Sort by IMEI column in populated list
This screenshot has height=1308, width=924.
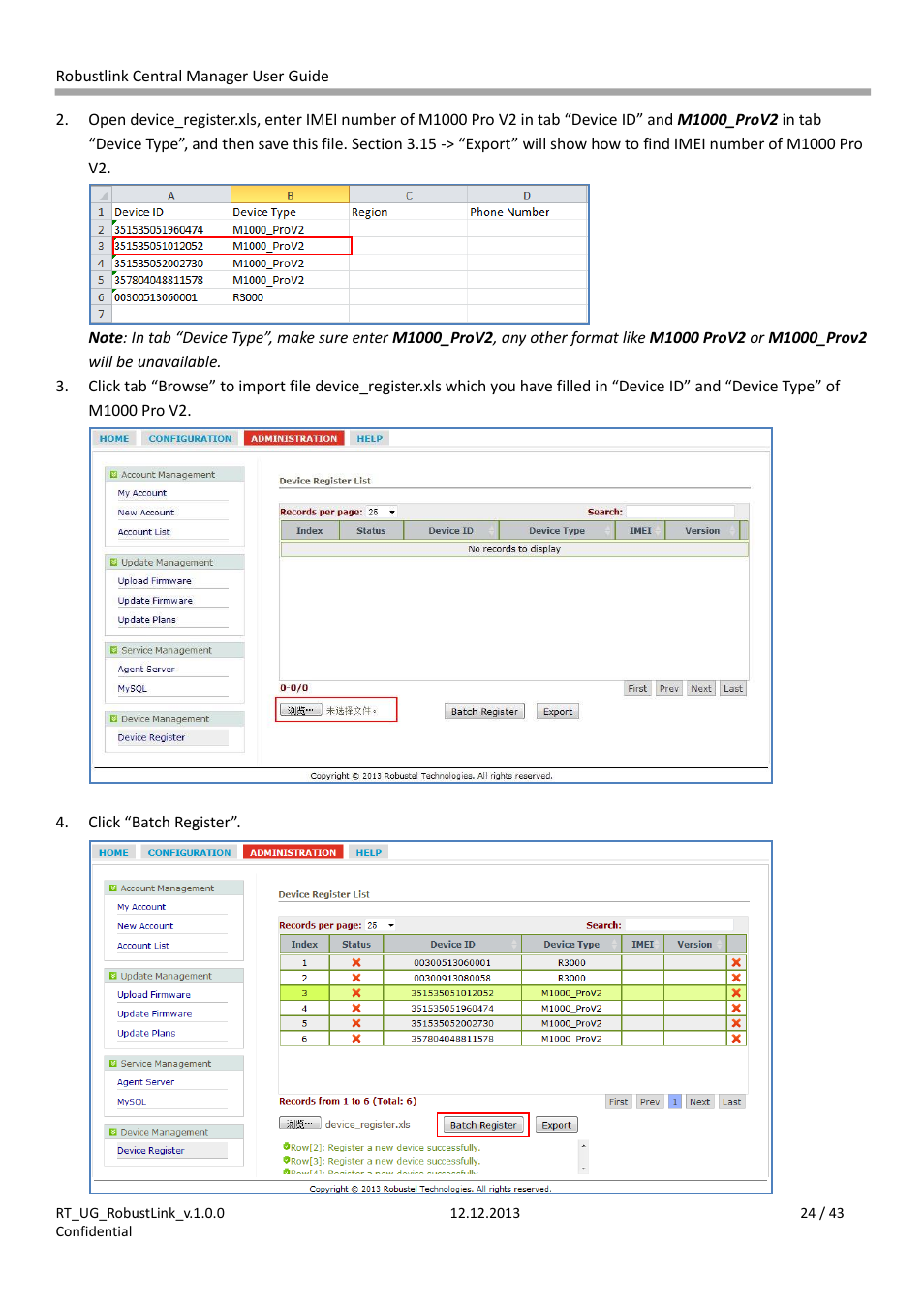click(x=643, y=944)
